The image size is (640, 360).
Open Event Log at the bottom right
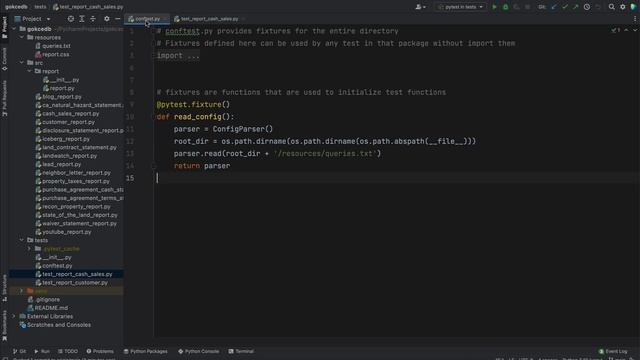(x=613, y=351)
